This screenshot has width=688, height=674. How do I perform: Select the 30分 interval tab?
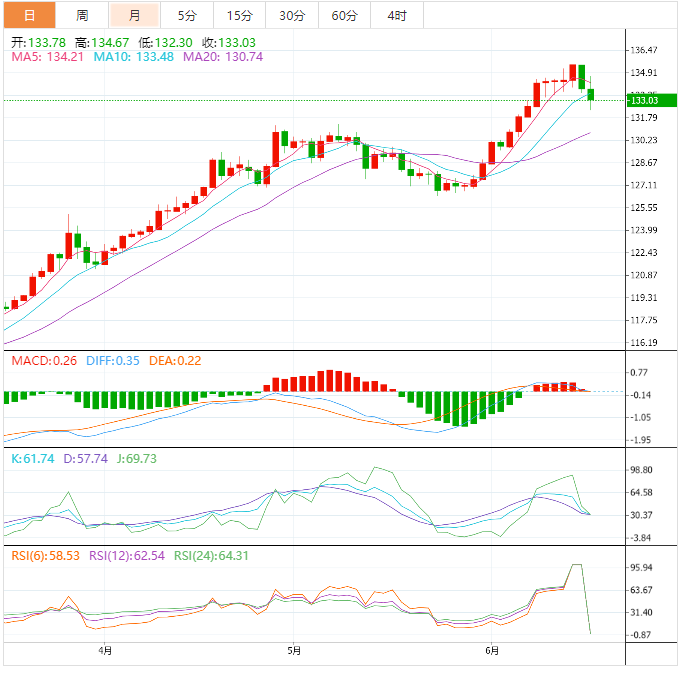(x=292, y=15)
